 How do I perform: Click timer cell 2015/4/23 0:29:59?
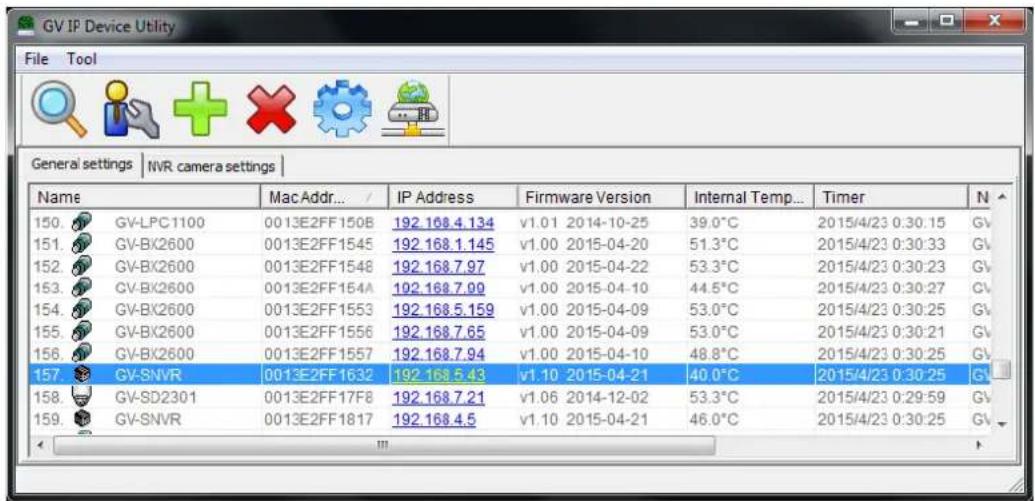[881, 397]
